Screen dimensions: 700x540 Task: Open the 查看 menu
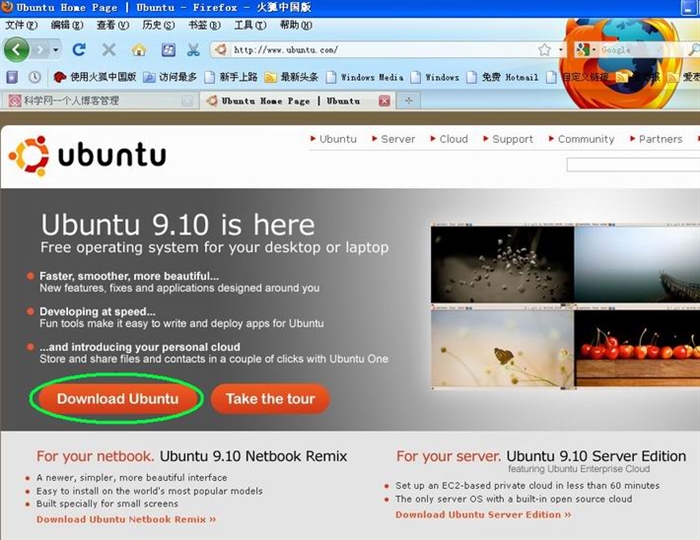point(113,25)
